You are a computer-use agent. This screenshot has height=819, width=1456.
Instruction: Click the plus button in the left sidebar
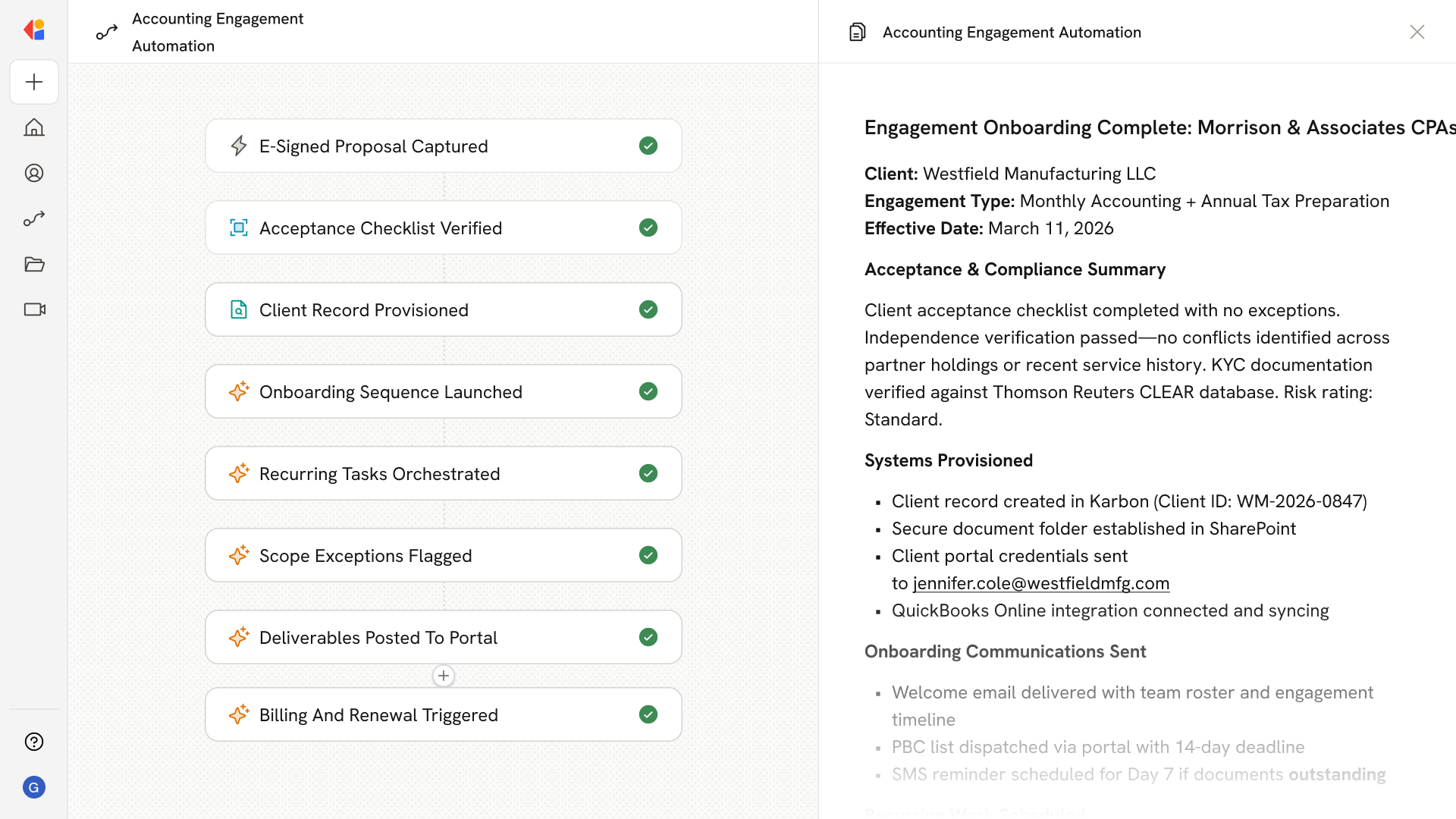pyautogui.click(x=34, y=82)
